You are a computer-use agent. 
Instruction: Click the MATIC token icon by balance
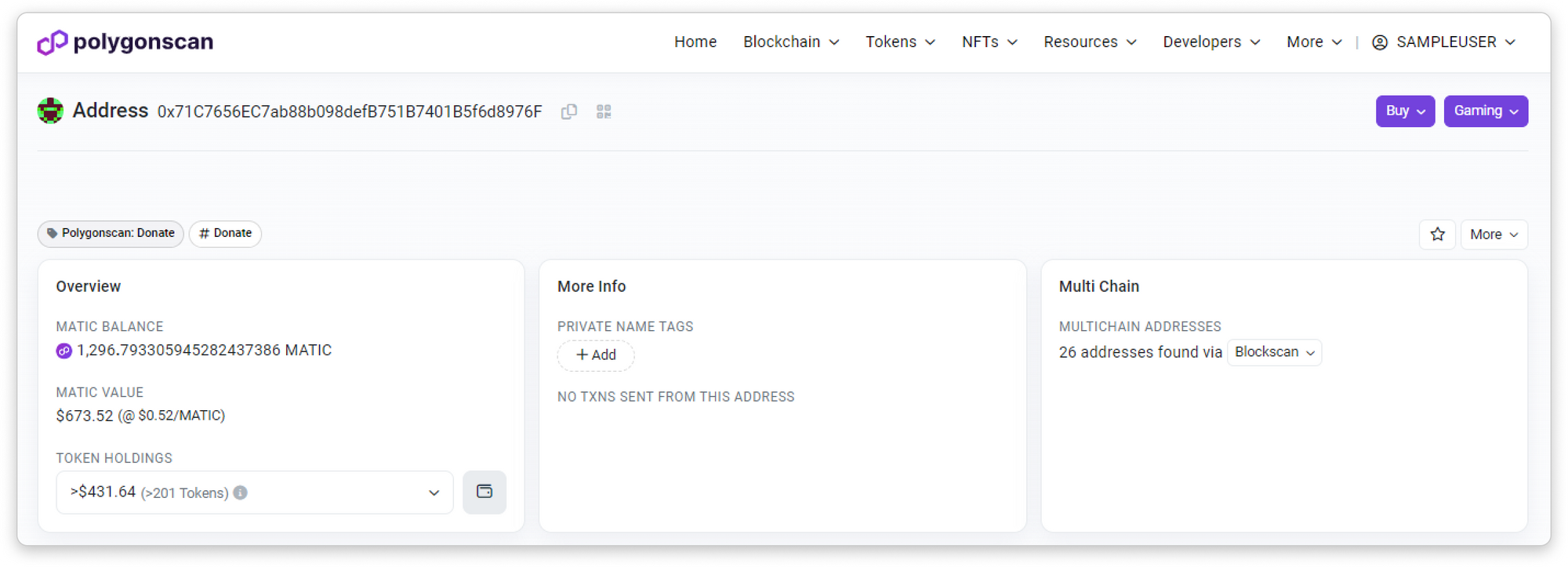64,351
